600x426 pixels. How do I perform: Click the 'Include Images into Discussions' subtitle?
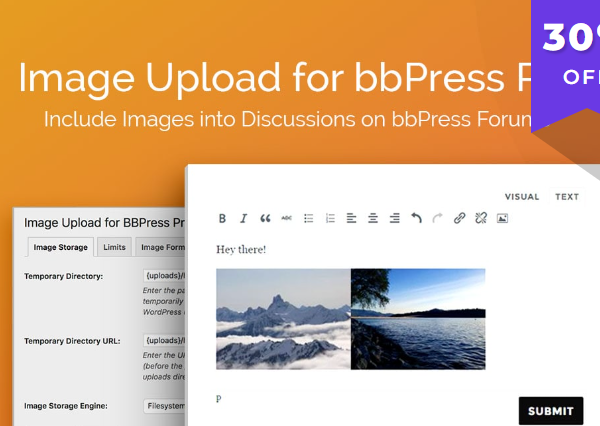(288, 119)
